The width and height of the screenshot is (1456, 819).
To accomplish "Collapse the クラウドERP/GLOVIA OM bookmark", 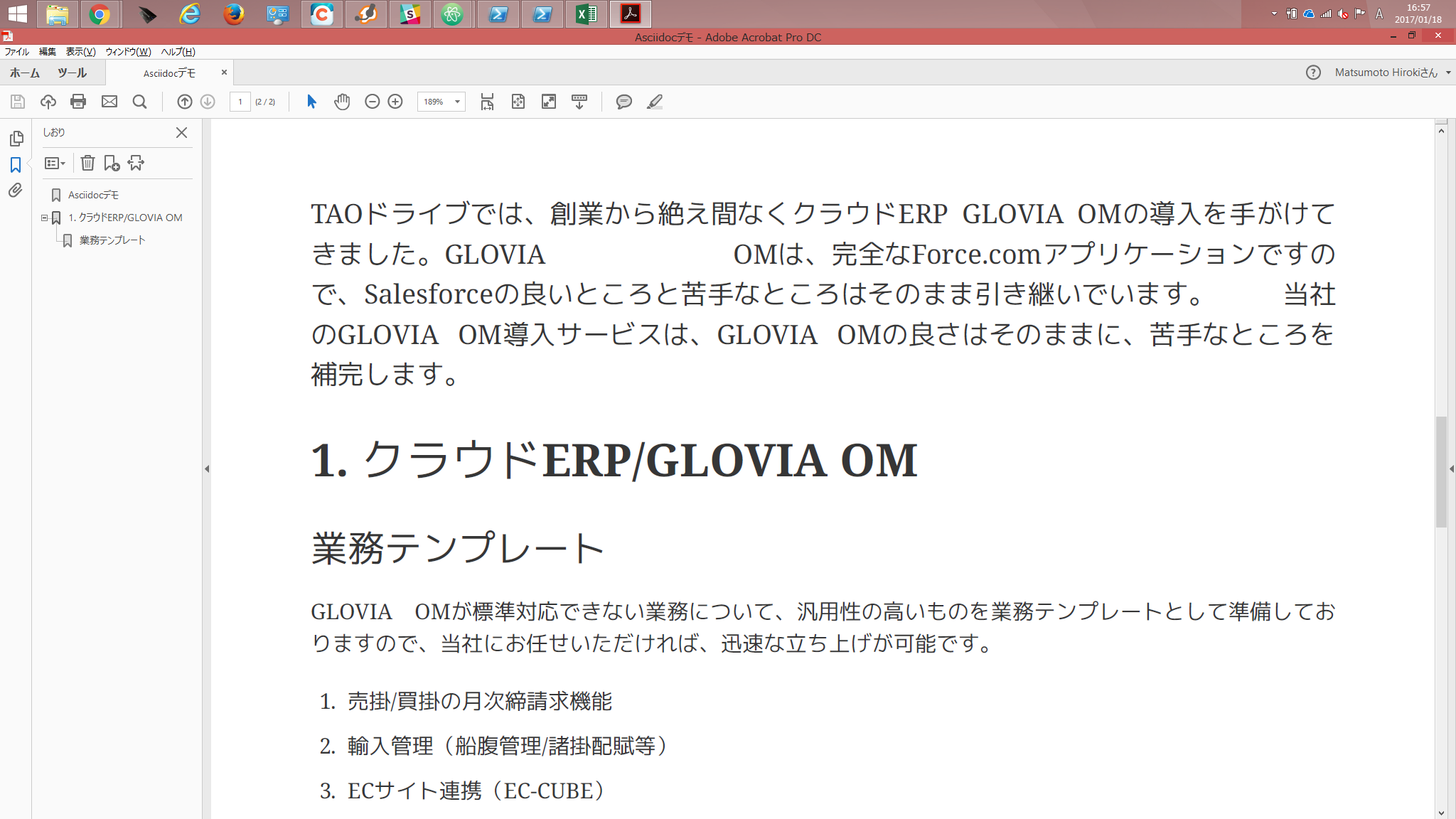I will coord(44,218).
